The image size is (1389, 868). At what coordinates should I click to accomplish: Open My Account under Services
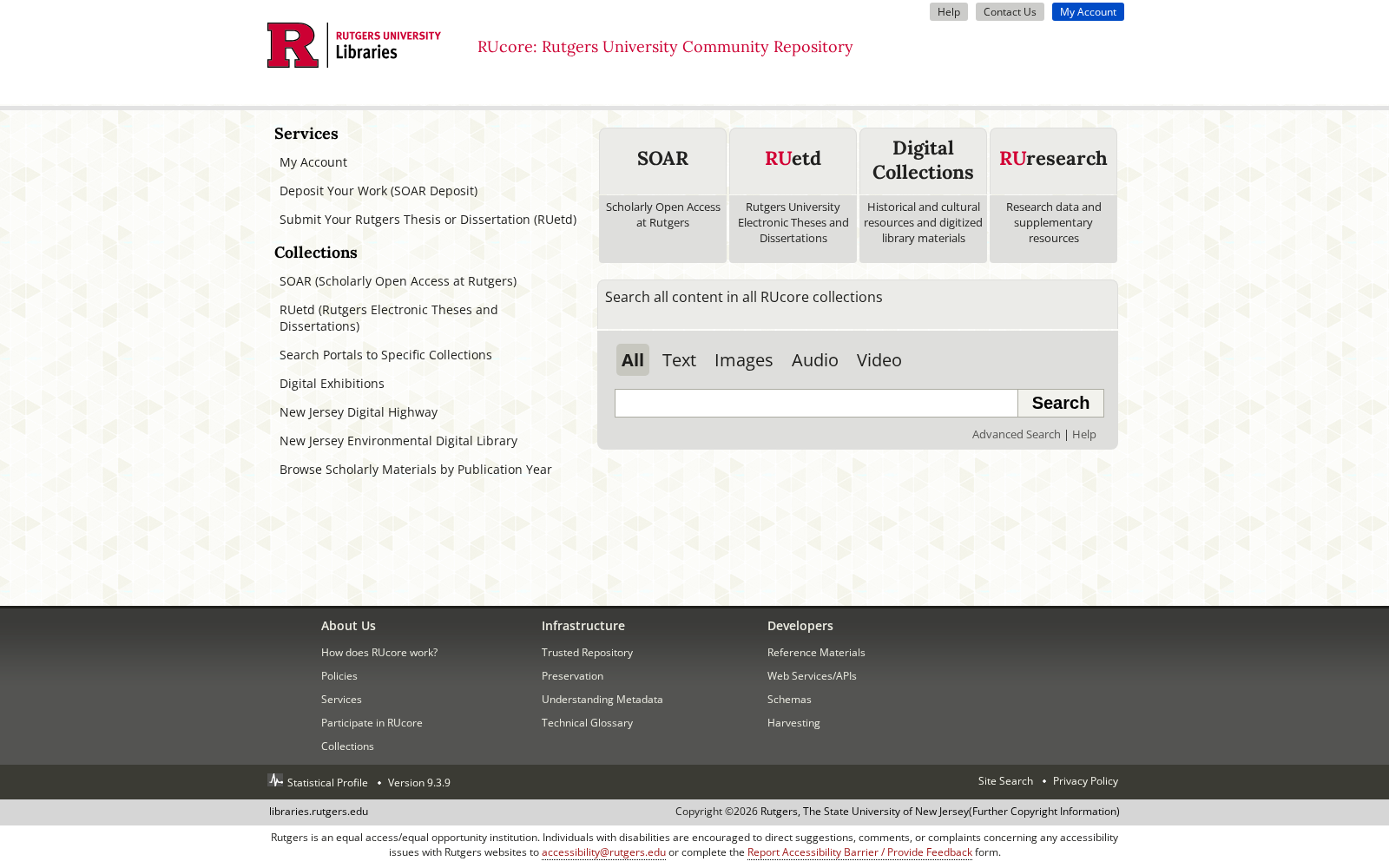coord(313,162)
